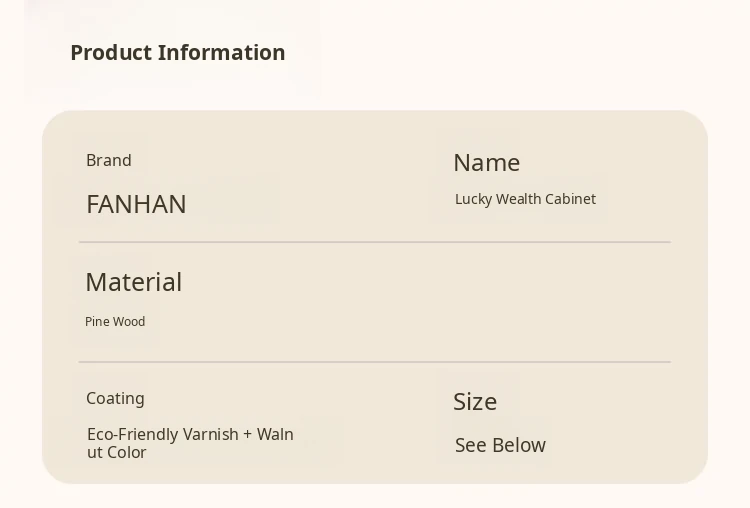Click the Size label
This screenshot has height=508, width=750.
(475, 401)
